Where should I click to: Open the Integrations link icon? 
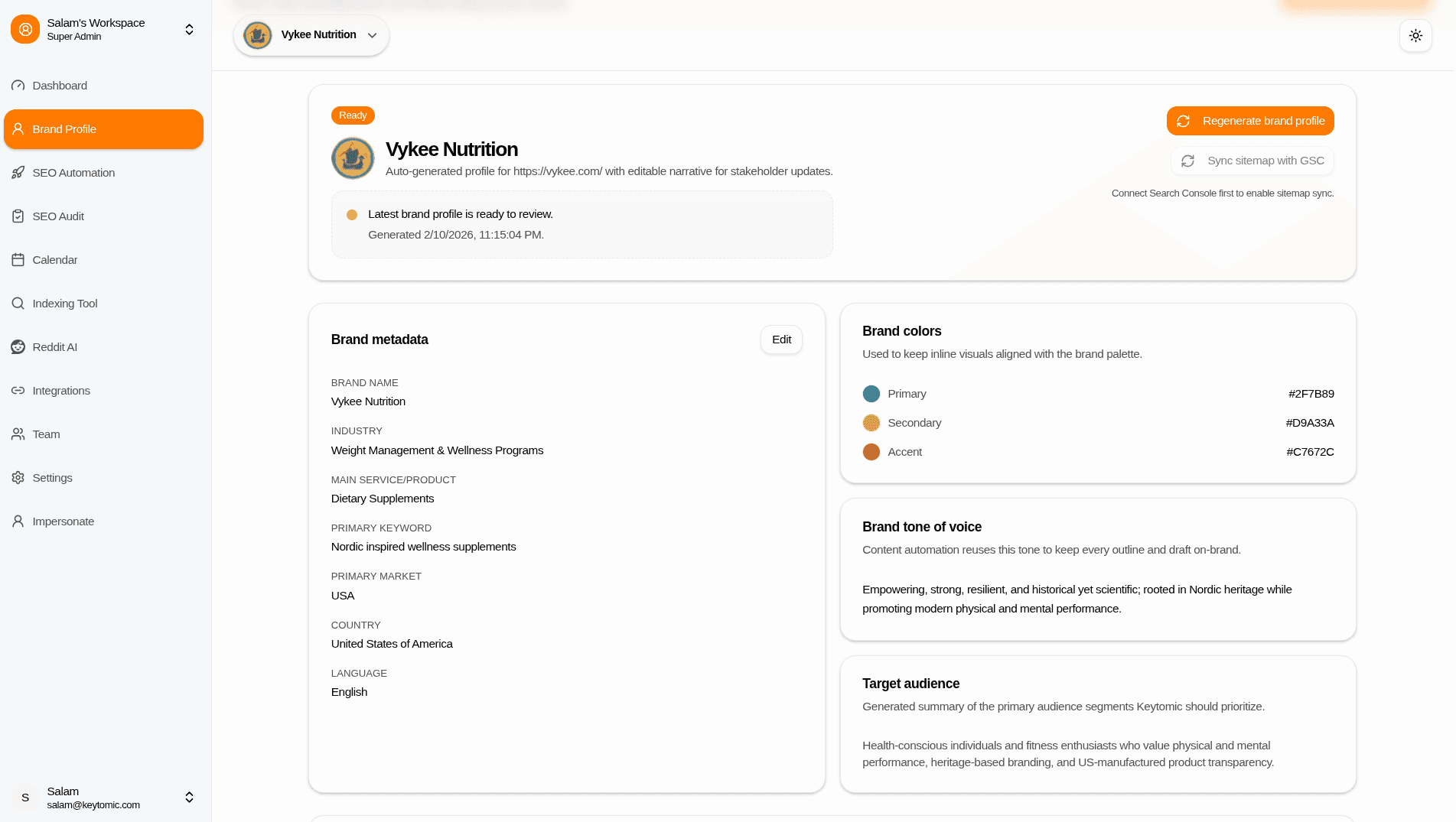click(x=18, y=390)
